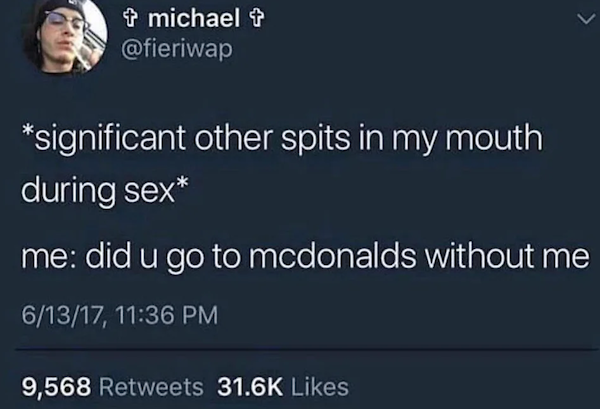
Task: Select the Likes label
Action: pos(320,386)
